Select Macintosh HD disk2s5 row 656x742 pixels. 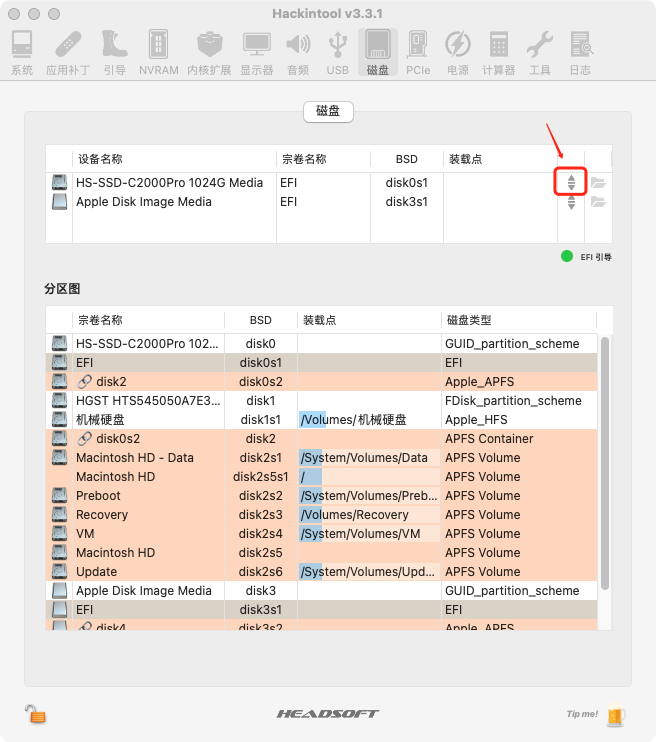click(x=322, y=553)
